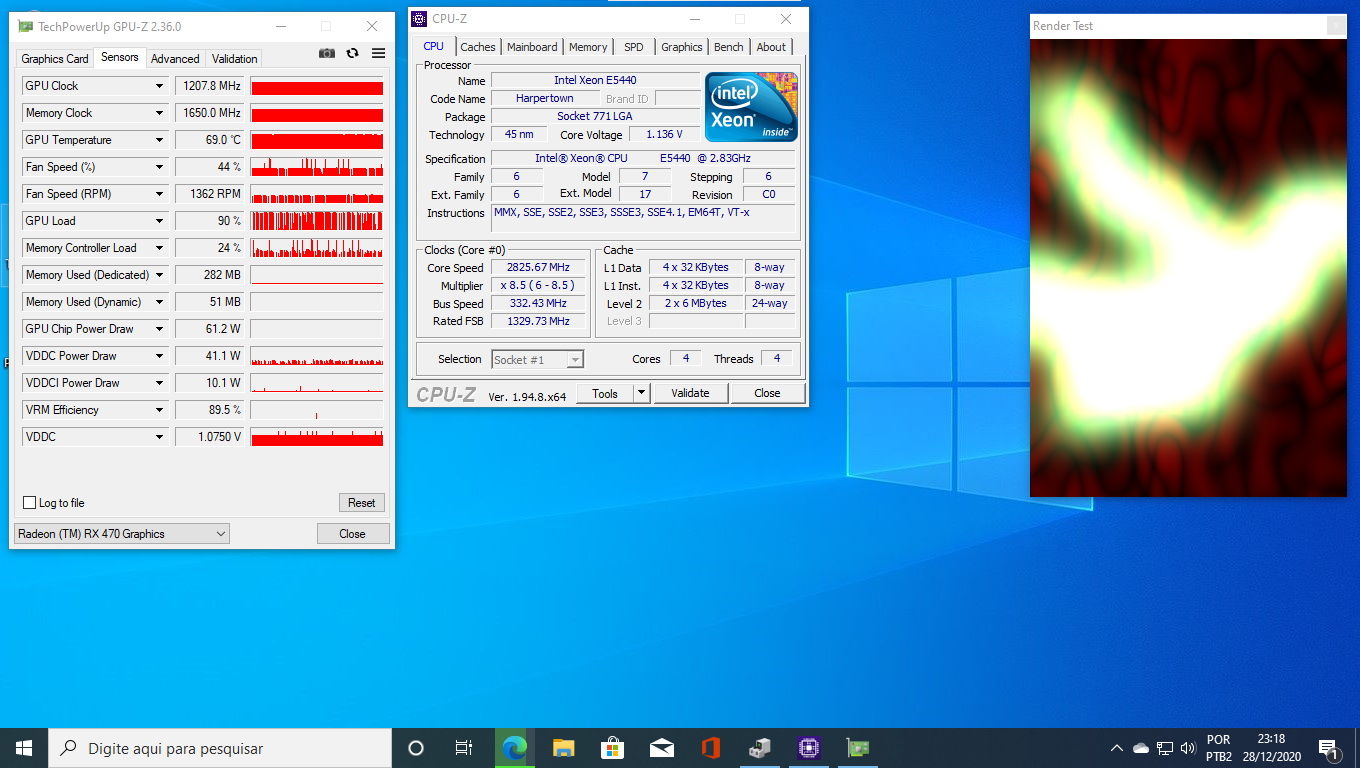The width and height of the screenshot is (1360, 768).
Task: Open the GPU Chip Power Draw dropdown
Action: tap(159, 329)
